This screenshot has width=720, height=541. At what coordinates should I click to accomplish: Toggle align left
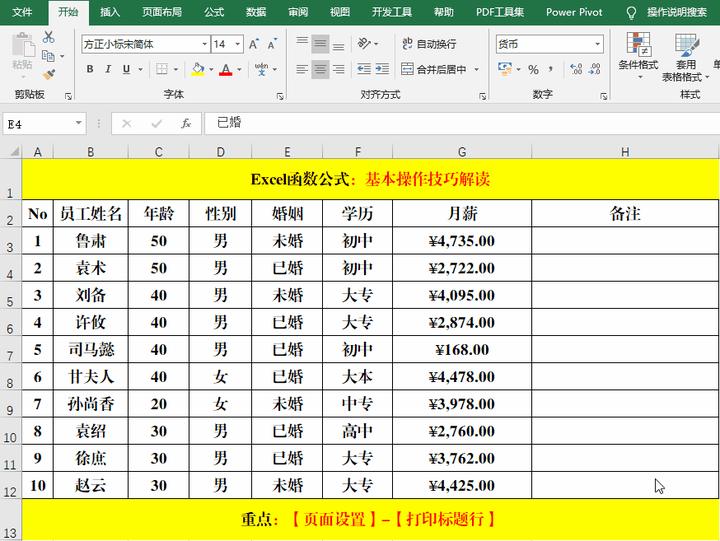302,69
